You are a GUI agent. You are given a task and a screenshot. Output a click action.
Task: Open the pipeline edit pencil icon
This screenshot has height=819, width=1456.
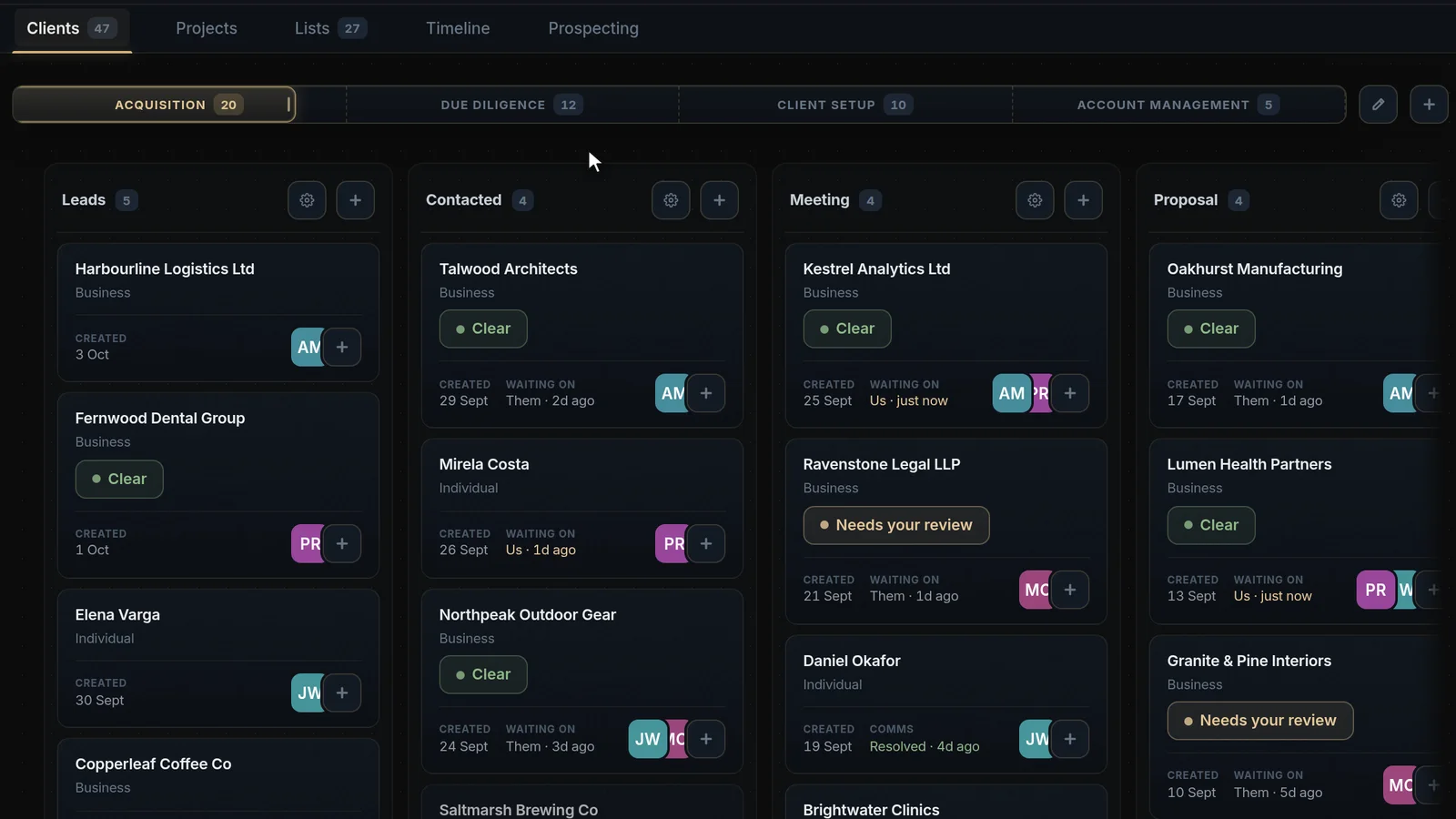(1378, 105)
